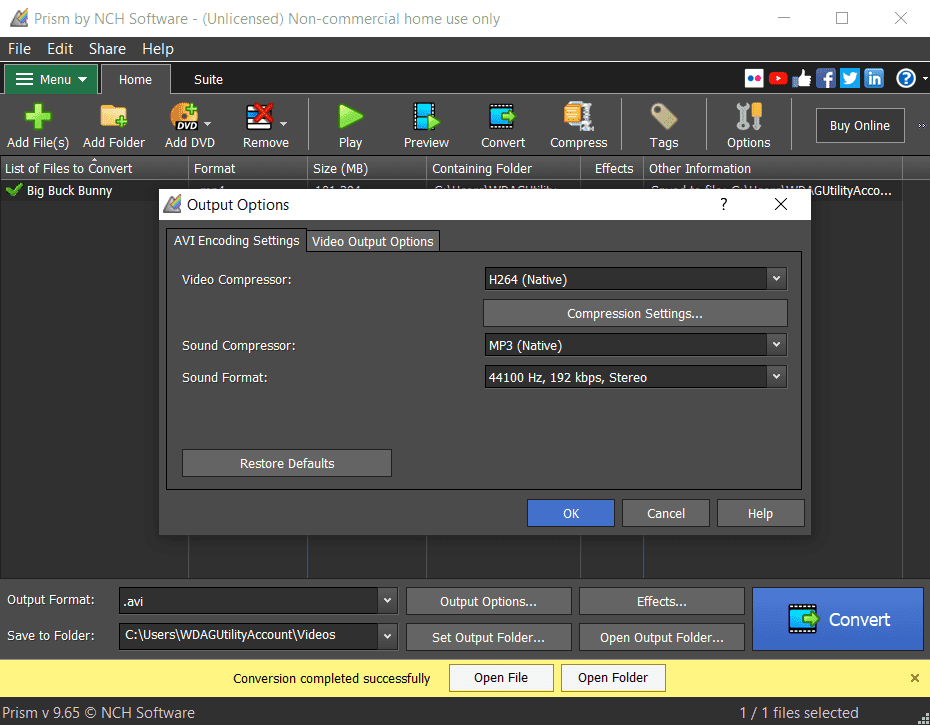Screen dimensions: 930x725
Task: Switch to Video Output Options tab
Action: (372, 241)
